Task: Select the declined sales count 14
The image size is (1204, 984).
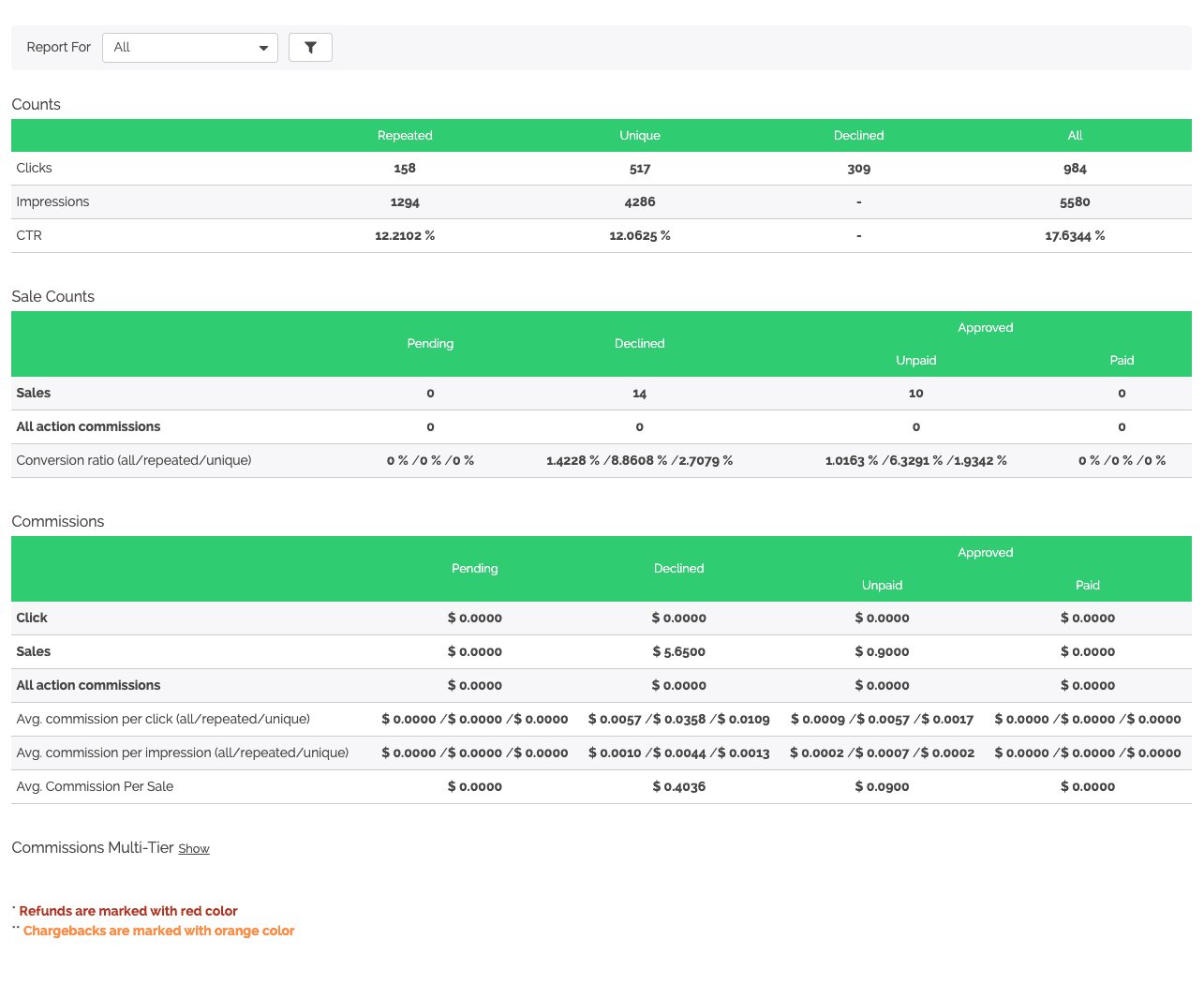Action: coord(640,394)
